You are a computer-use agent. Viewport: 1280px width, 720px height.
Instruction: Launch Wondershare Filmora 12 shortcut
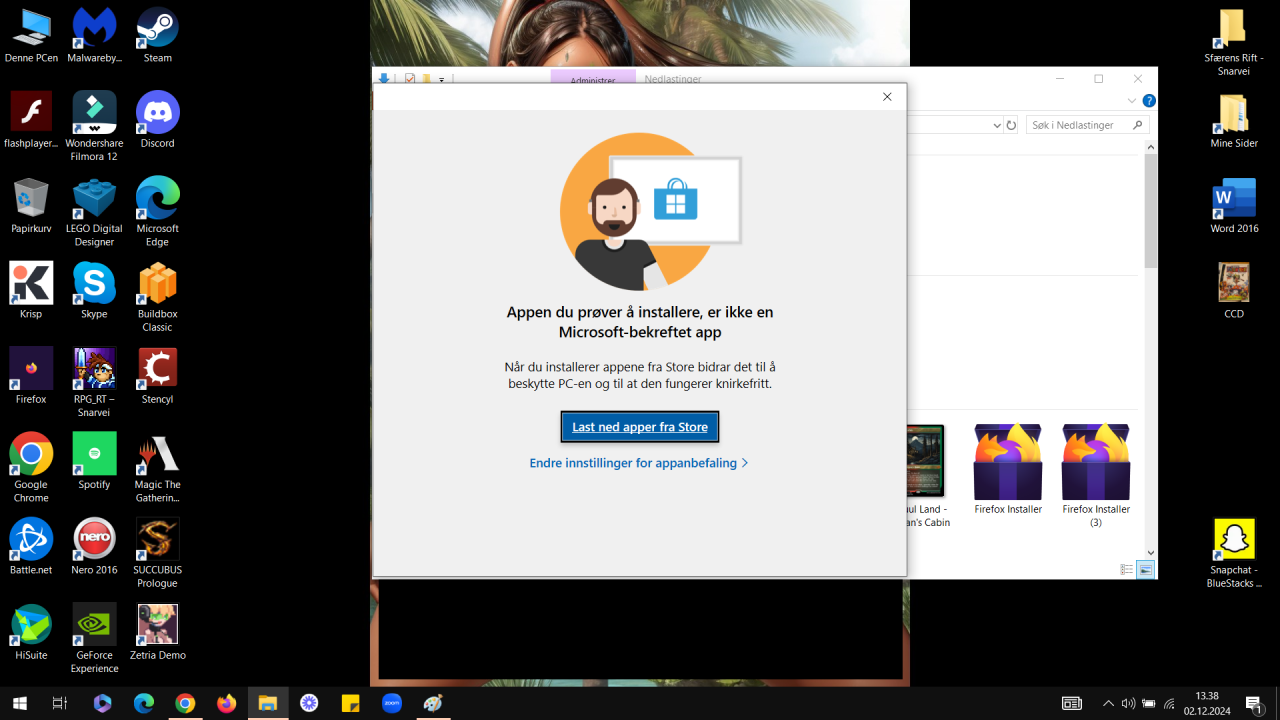[94, 127]
